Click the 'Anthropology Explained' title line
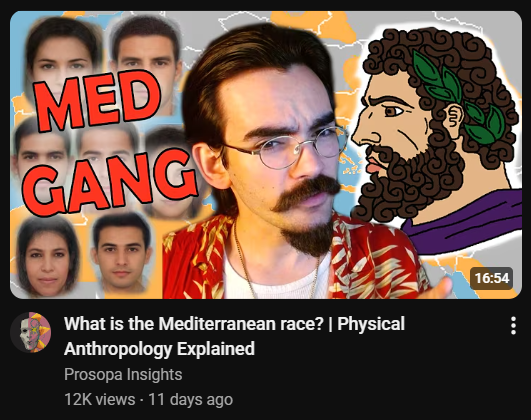This screenshot has width=531, height=420. click(159, 349)
